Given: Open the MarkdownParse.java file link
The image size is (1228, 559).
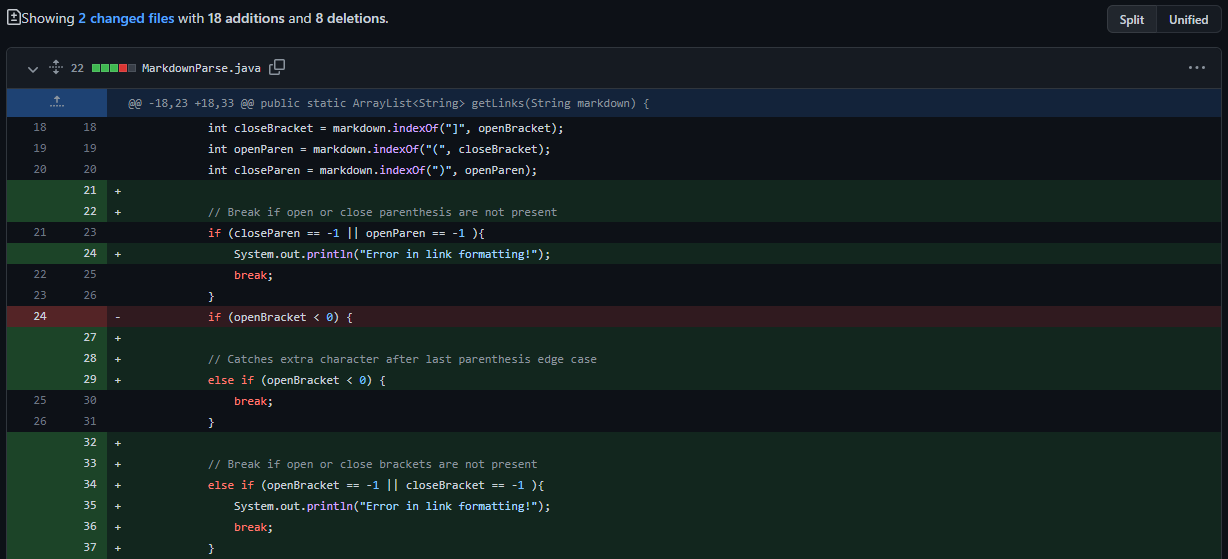Looking at the screenshot, I should click(x=201, y=68).
